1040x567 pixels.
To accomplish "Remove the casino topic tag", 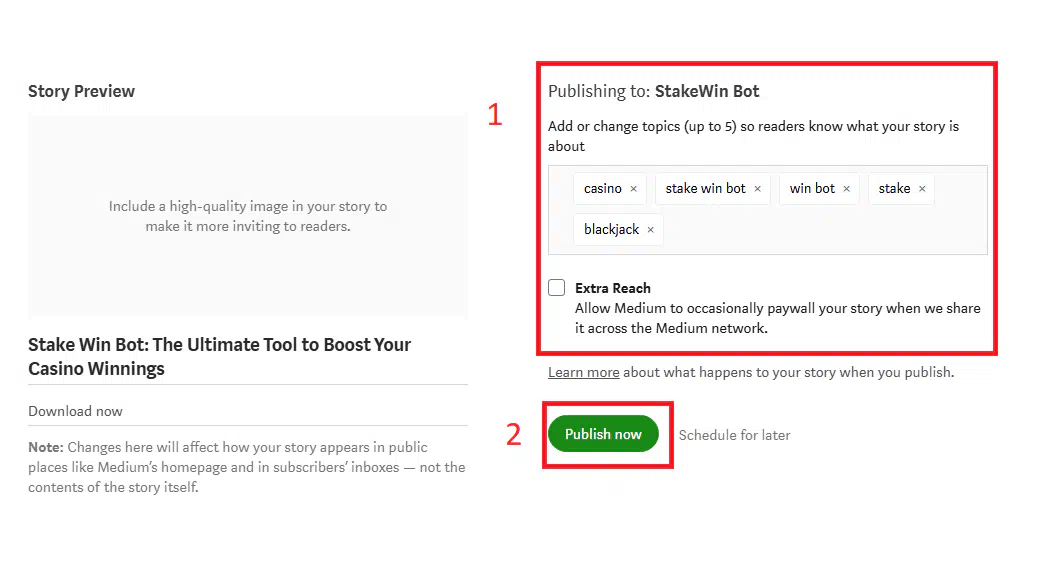I will (633, 189).
